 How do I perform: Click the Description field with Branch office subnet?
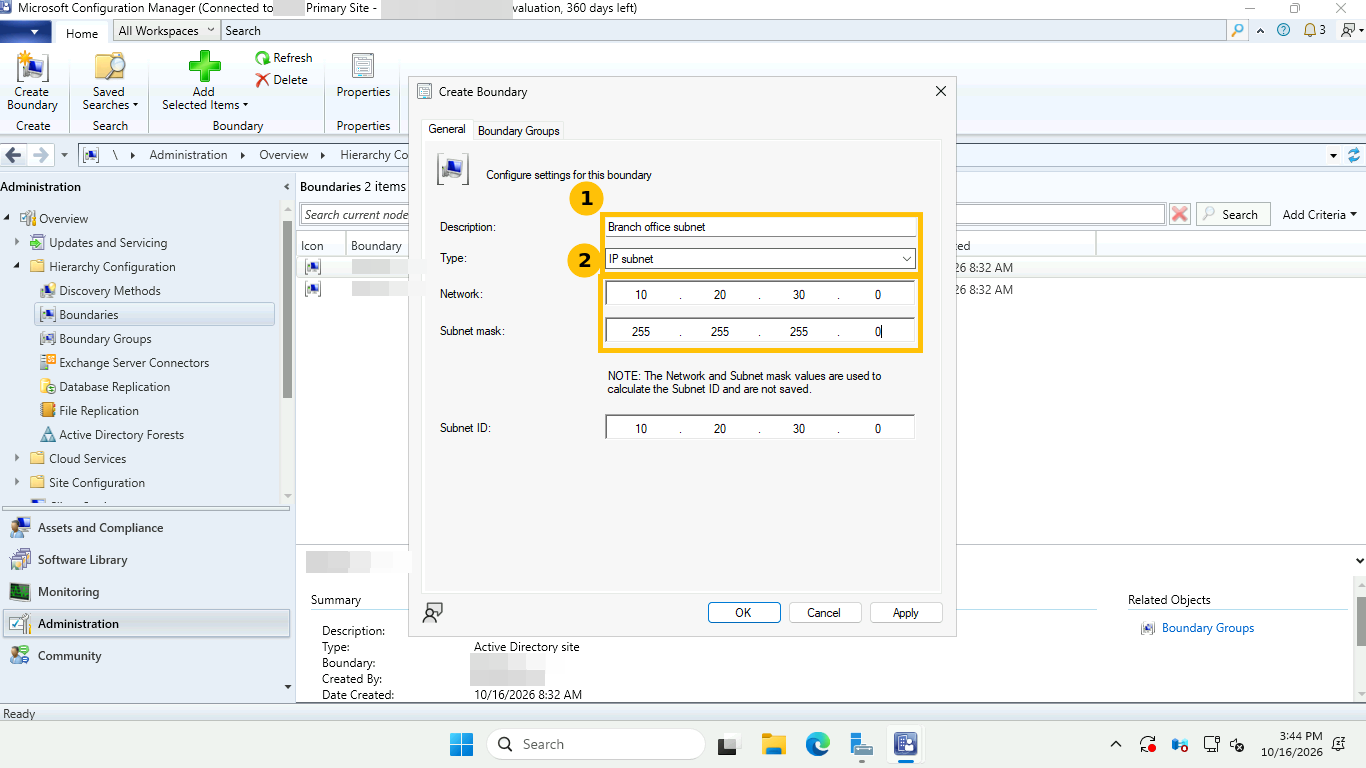point(760,227)
